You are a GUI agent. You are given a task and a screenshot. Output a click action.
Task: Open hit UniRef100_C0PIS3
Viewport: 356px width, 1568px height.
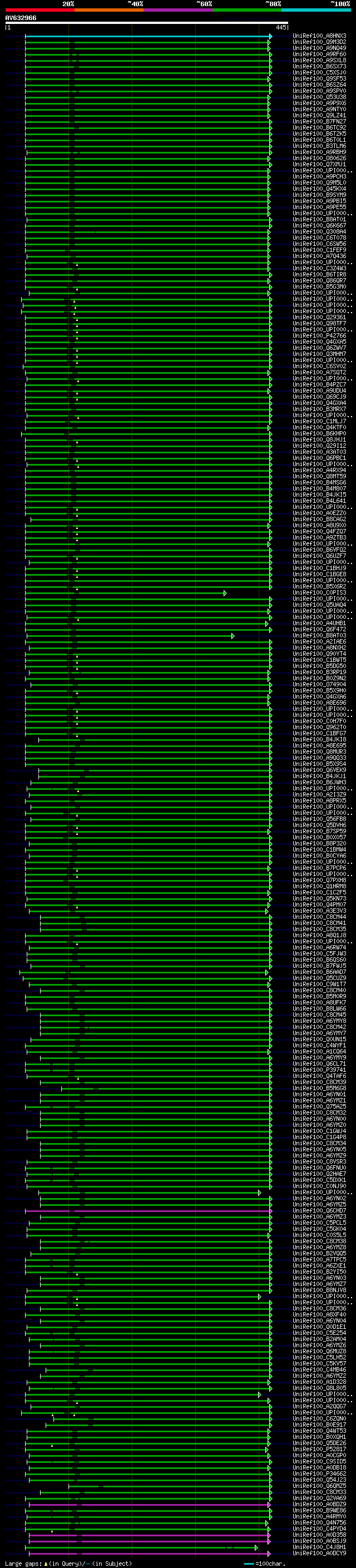[319, 593]
